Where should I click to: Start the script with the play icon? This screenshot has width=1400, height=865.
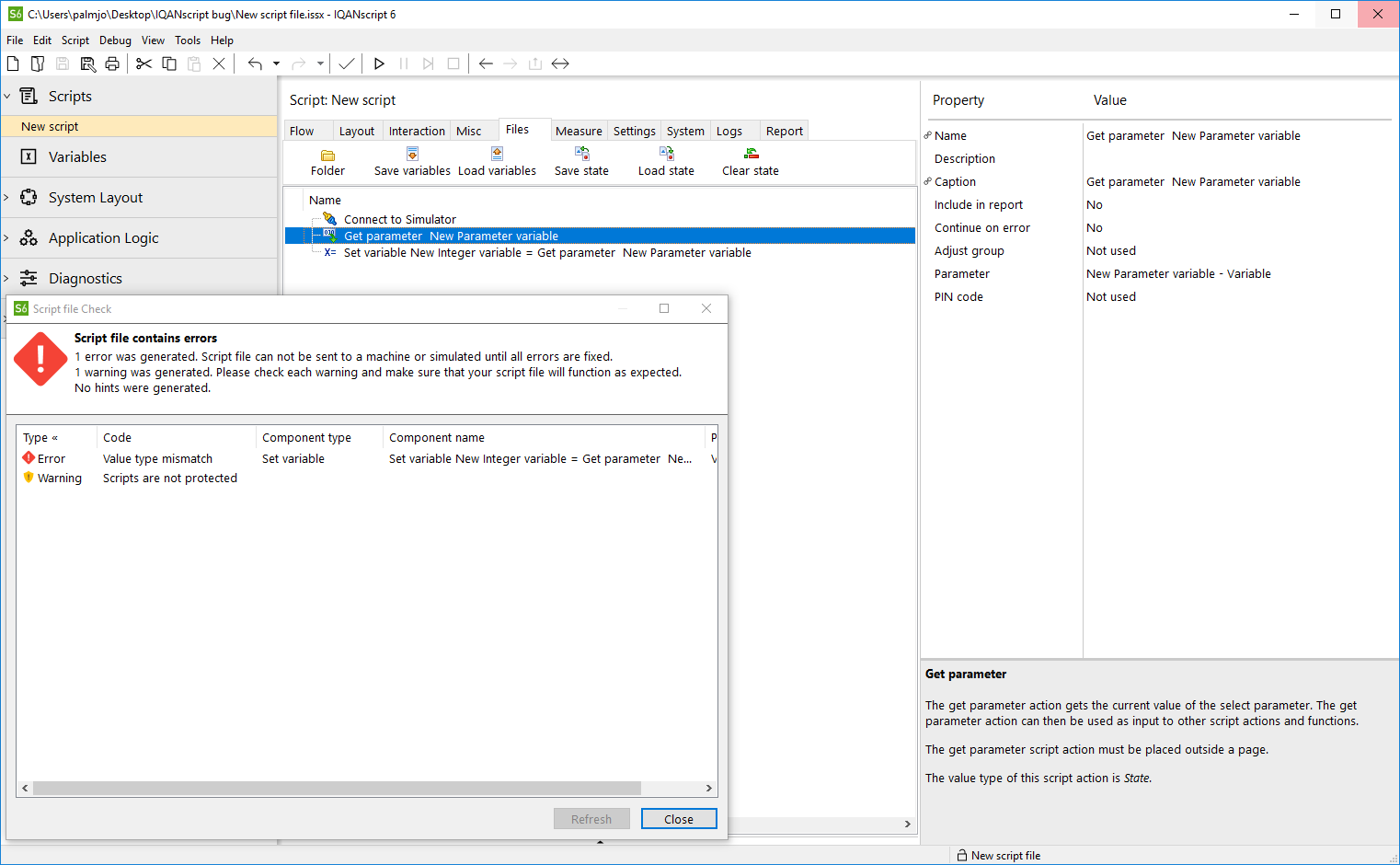tap(379, 63)
